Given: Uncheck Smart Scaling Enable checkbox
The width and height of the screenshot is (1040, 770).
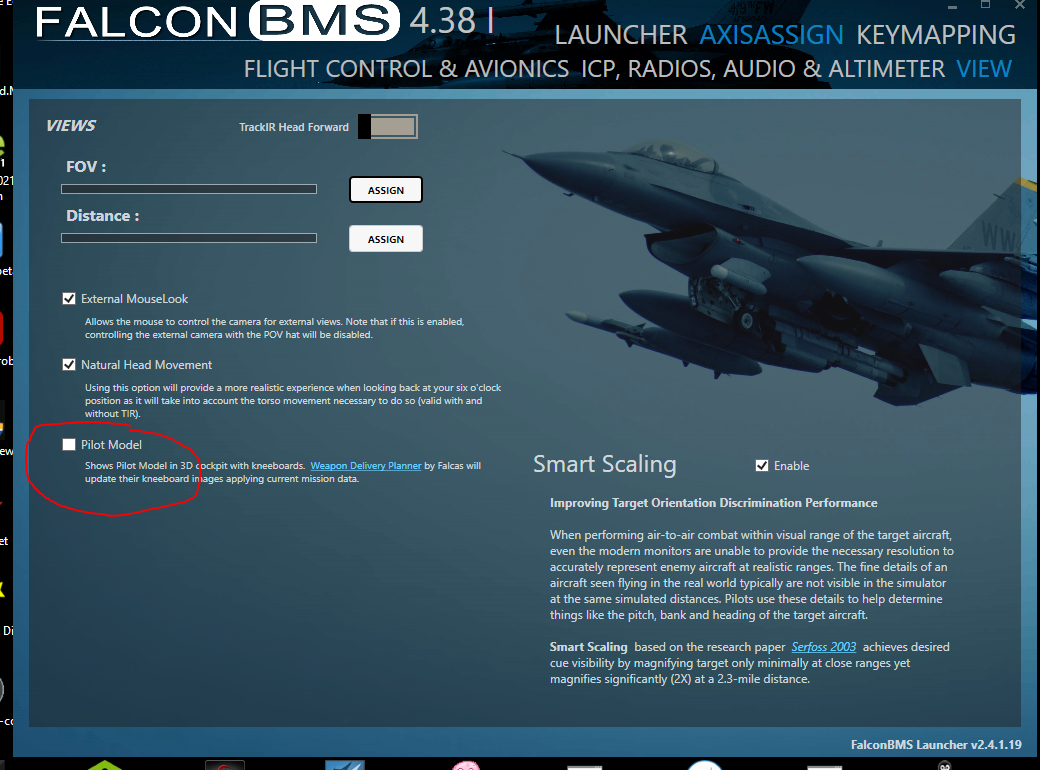Looking at the screenshot, I should pyautogui.click(x=762, y=466).
